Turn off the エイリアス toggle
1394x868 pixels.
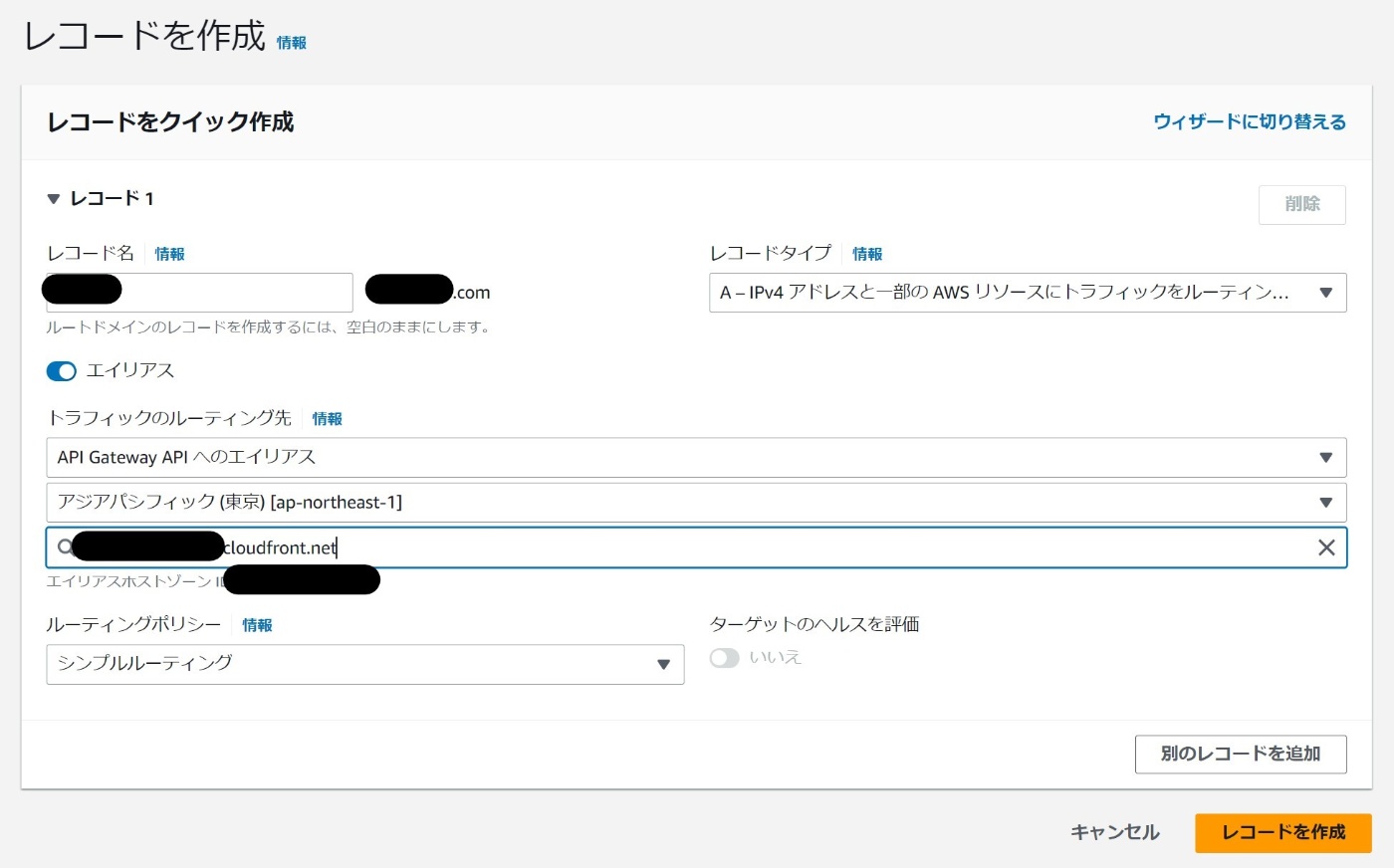click(x=62, y=371)
